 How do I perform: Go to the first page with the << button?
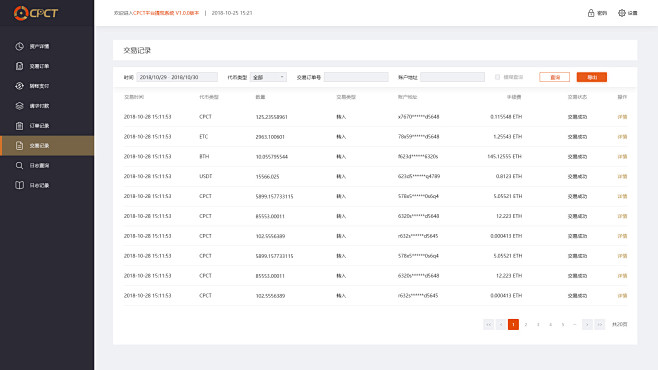click(x=488, y=324)
